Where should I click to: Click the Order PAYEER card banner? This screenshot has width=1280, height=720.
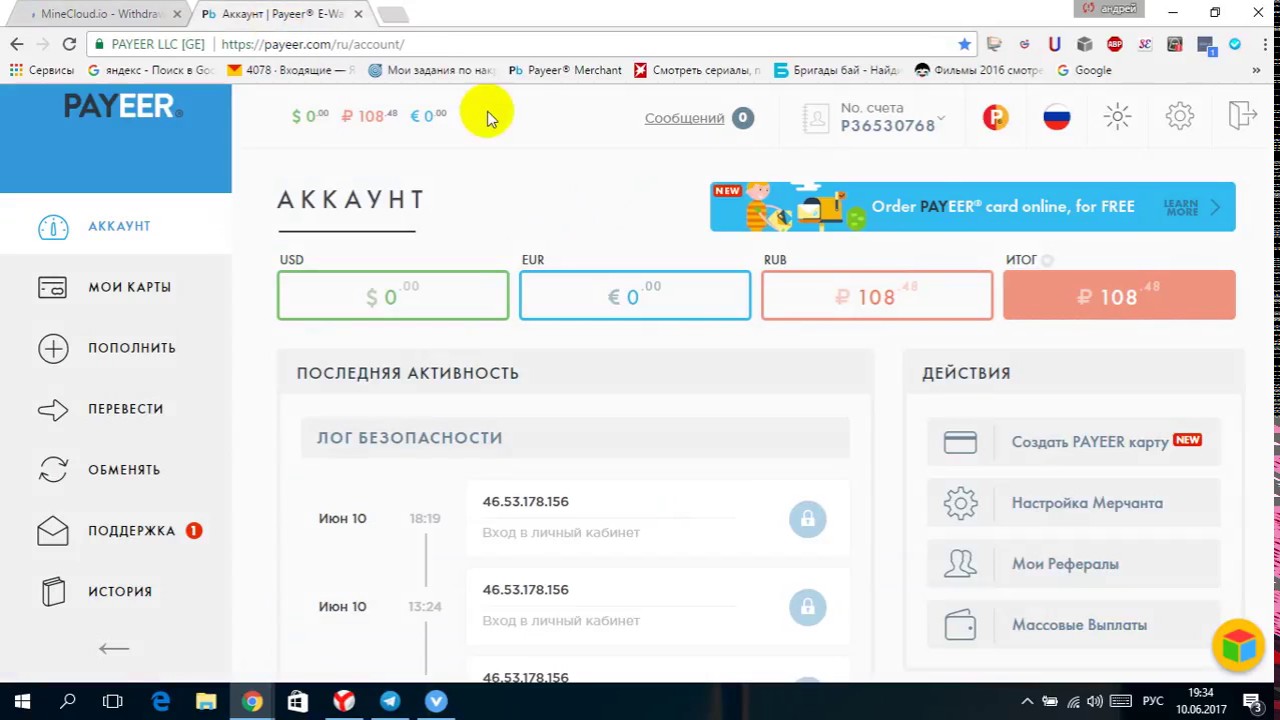coord(972,207)
